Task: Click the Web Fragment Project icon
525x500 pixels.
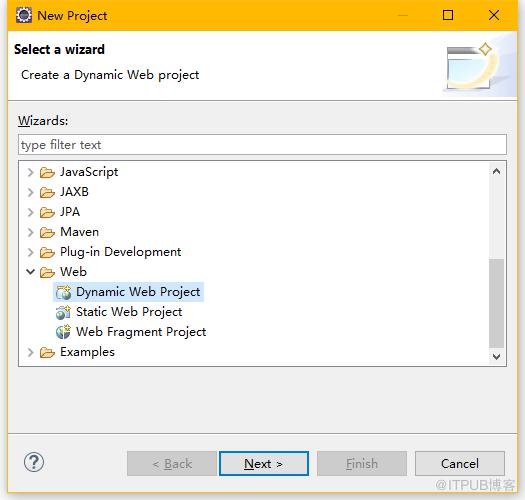Action: pyautogui.click(x=63, y=332)
